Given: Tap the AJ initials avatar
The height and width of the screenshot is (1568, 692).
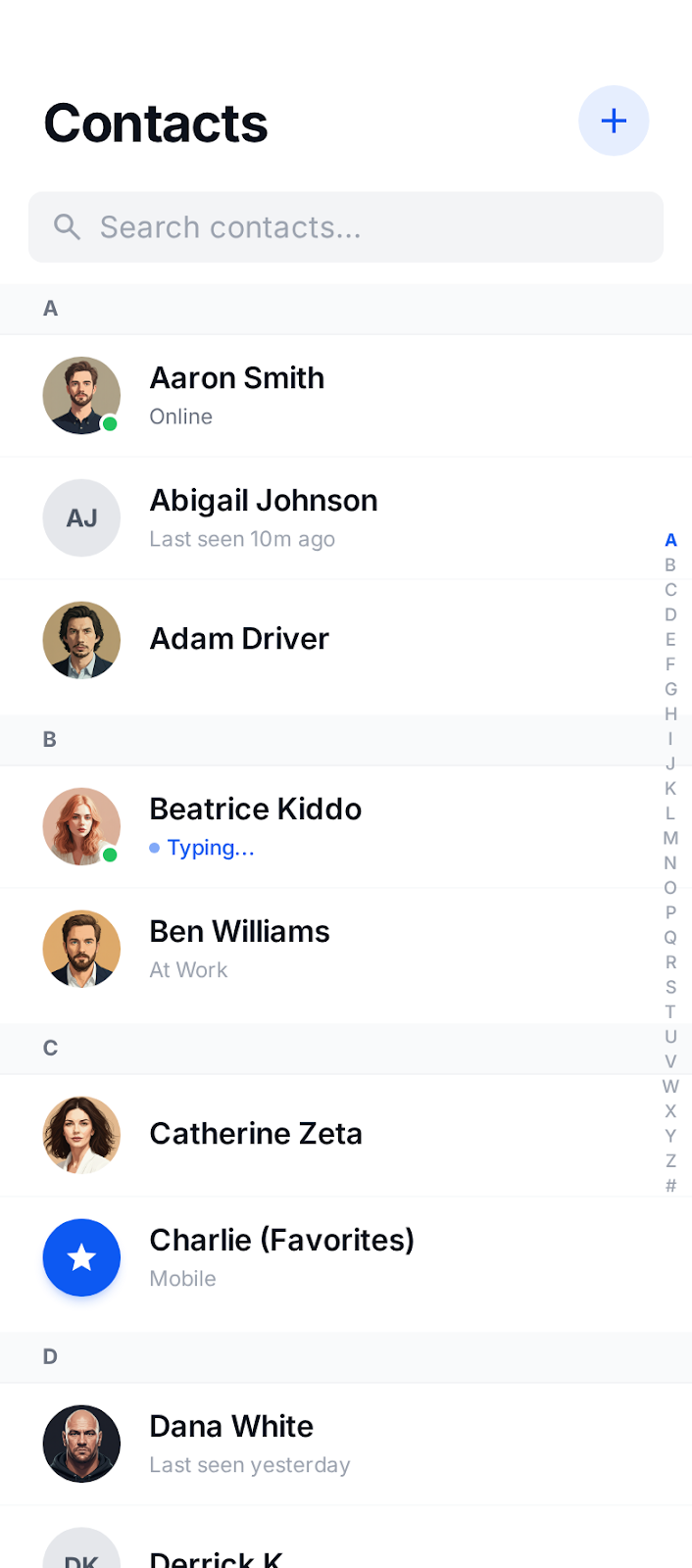Looking at the screenshot, I should [x=81, y=517].
